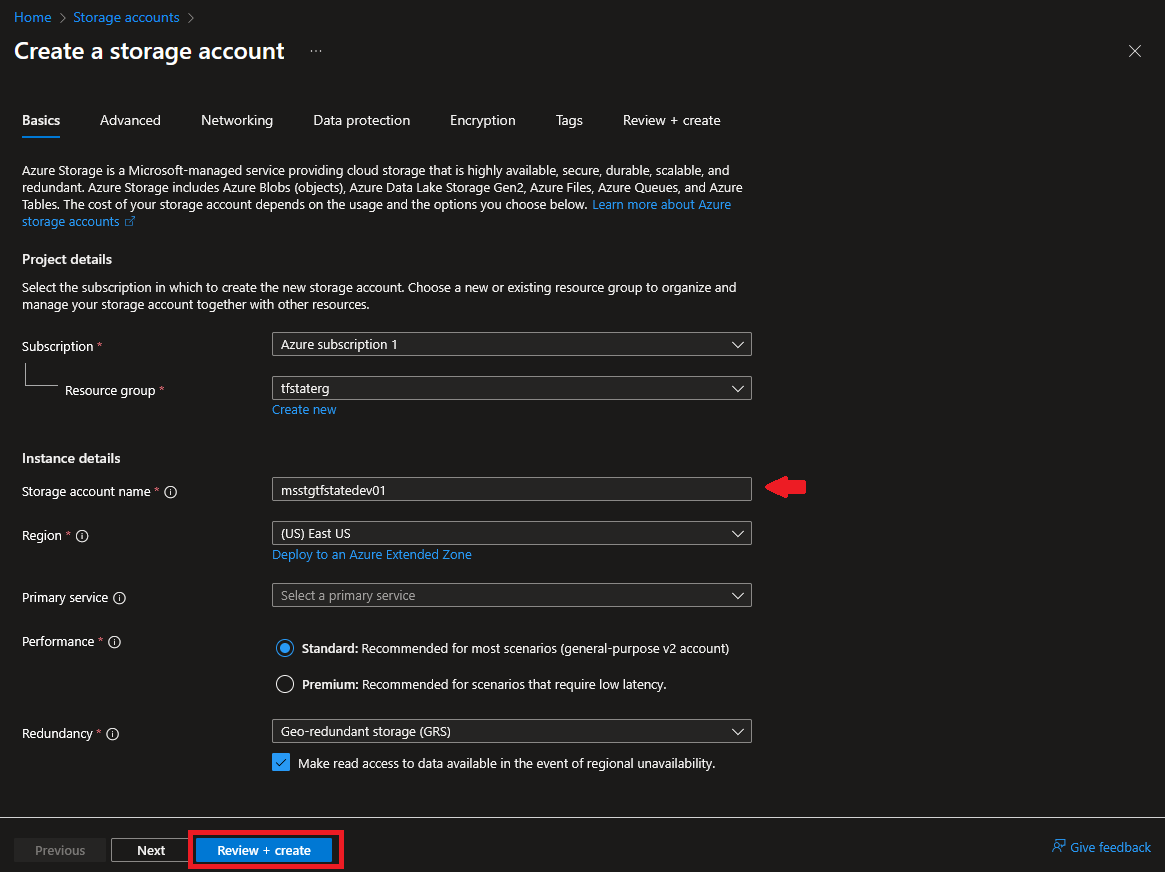Click the info icon beside Redundancy
The image size is (1165, 872).
click(x=113, y=734)
